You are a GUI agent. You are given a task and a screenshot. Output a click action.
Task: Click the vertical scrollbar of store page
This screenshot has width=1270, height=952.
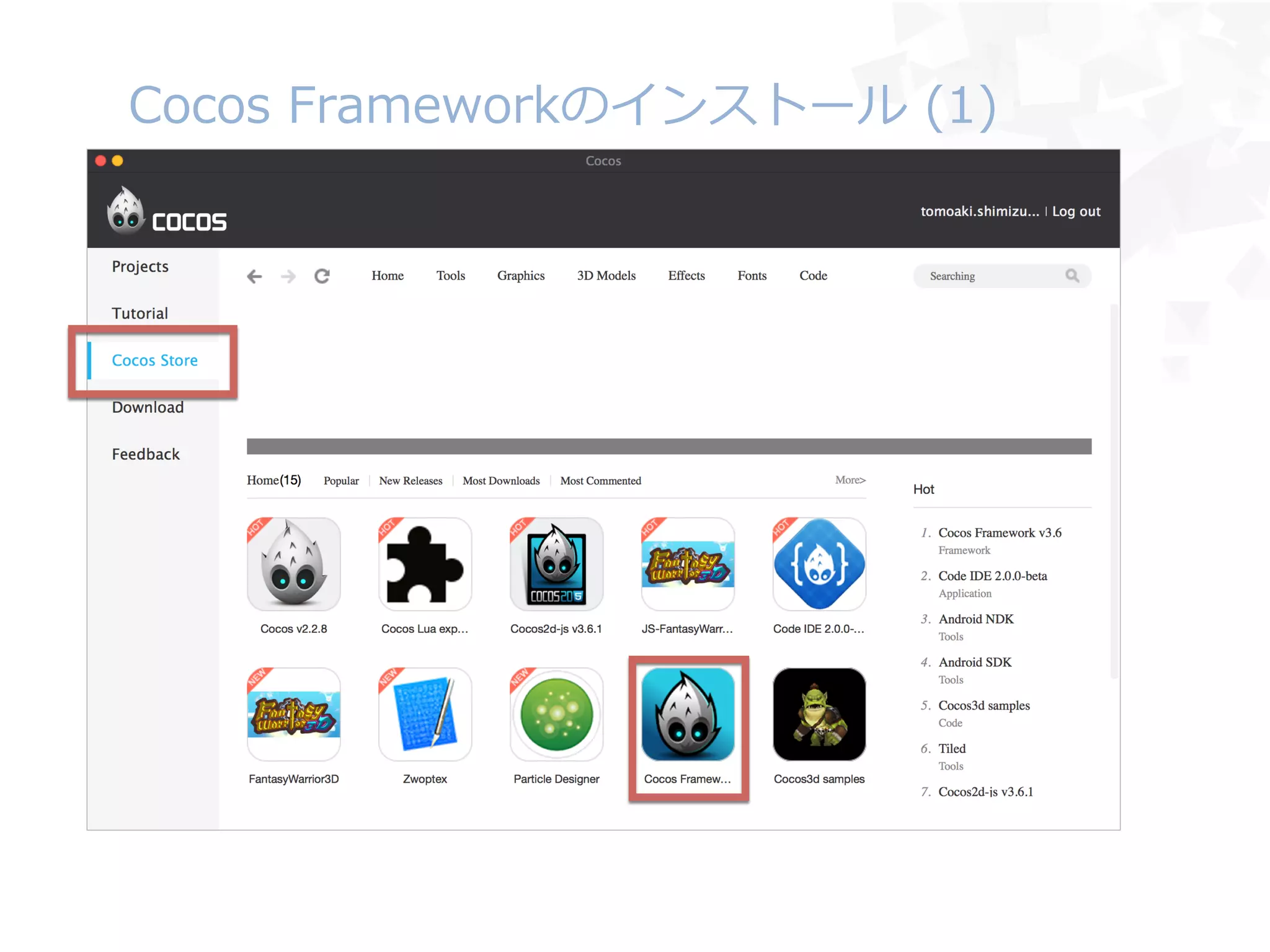pyautogui.click(x=1114, y=490)
